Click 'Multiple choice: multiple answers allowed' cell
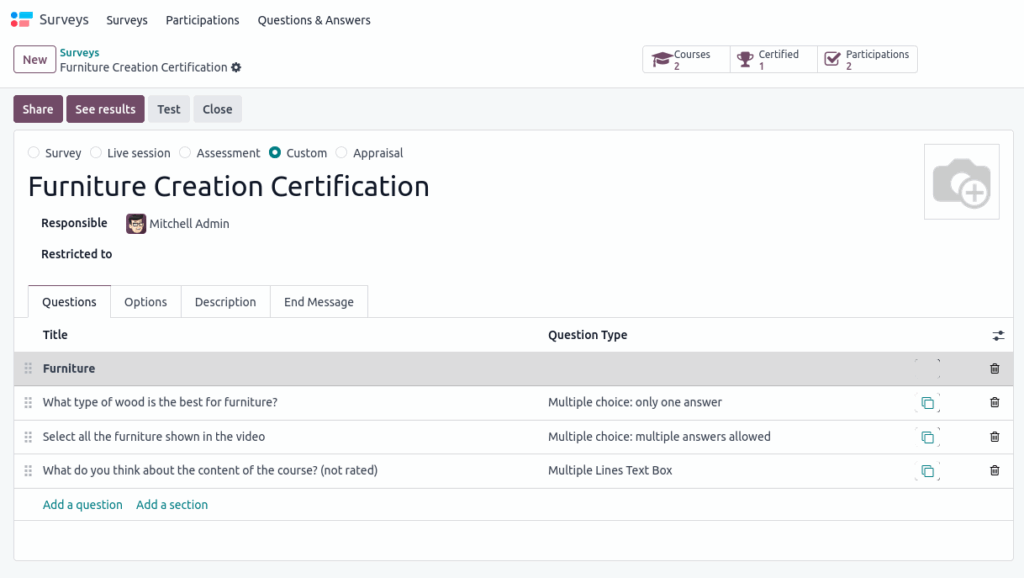Viewport: 1024px width, 578px height. click(x=659, y=437)
